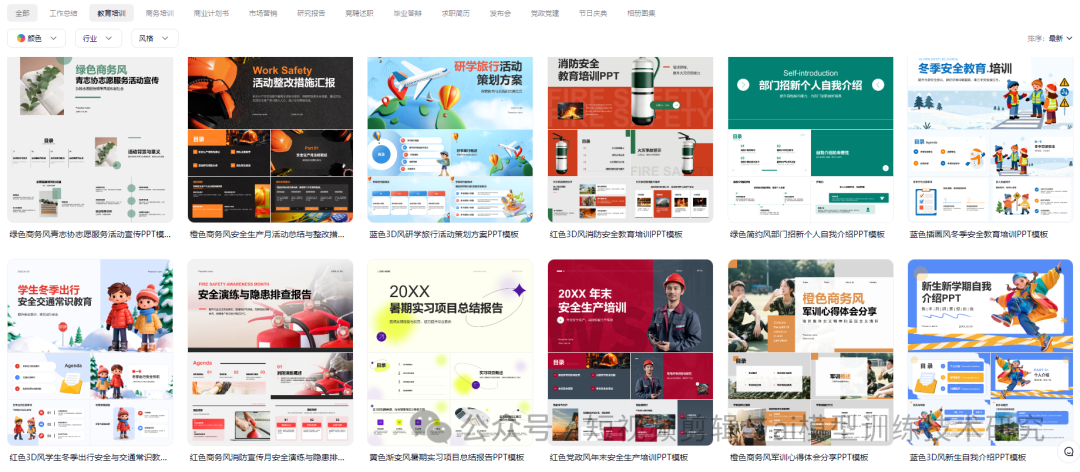Image resolution: width=1080 pixels, height=472 pixels.
Task: Switch to the 市场营销 tab
Action: 263,13
